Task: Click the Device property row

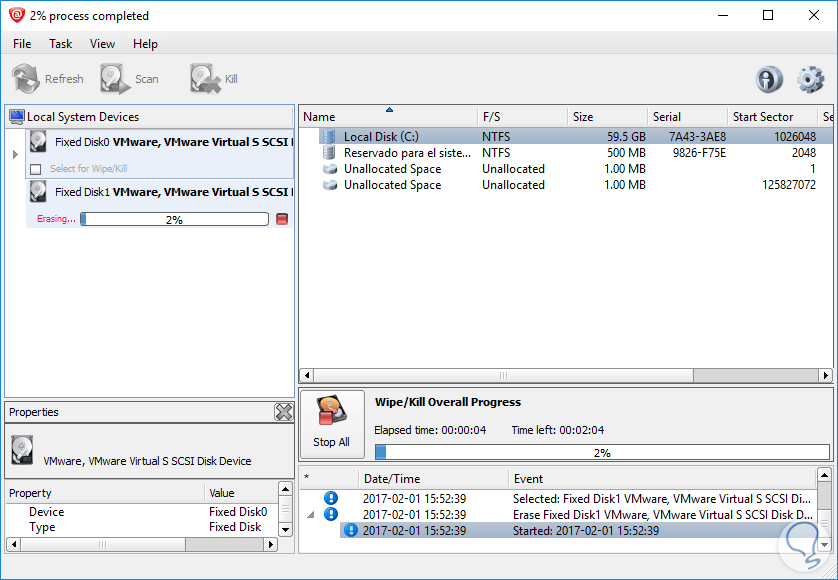Action: click(143, 512)
